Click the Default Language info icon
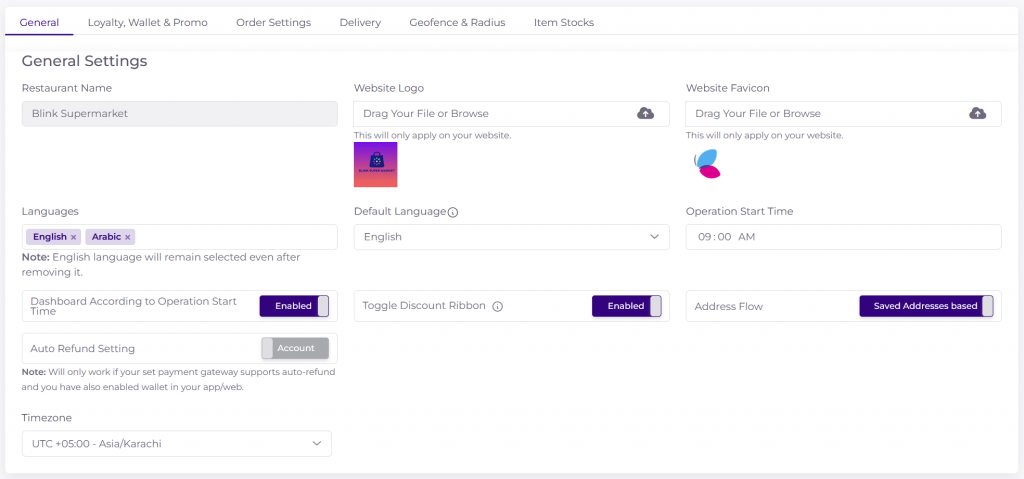Image resolution: width=1024 pixels, height=479 pixels. tap(453, 212)
